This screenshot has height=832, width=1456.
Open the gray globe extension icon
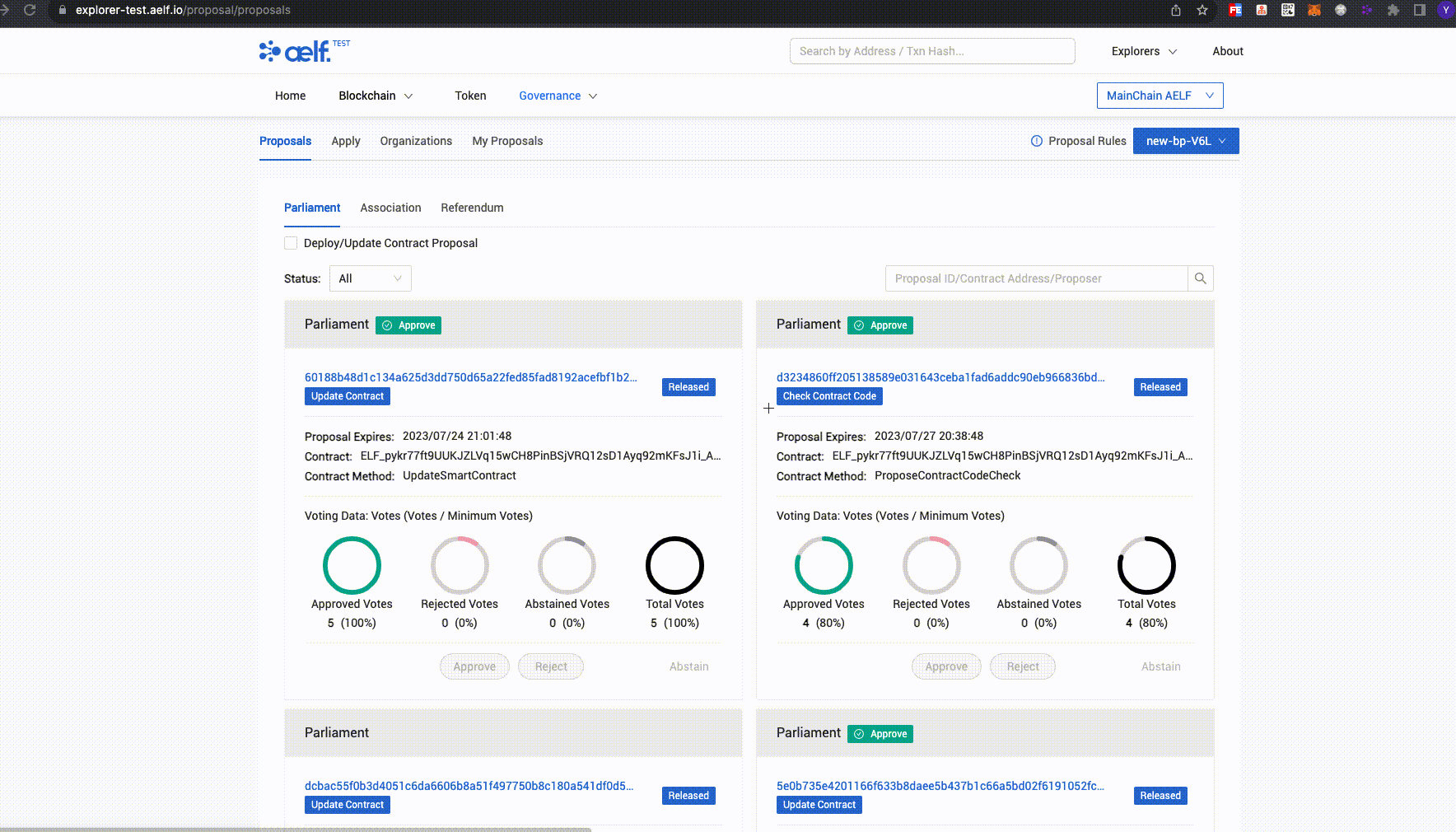tap(1341, 10)
